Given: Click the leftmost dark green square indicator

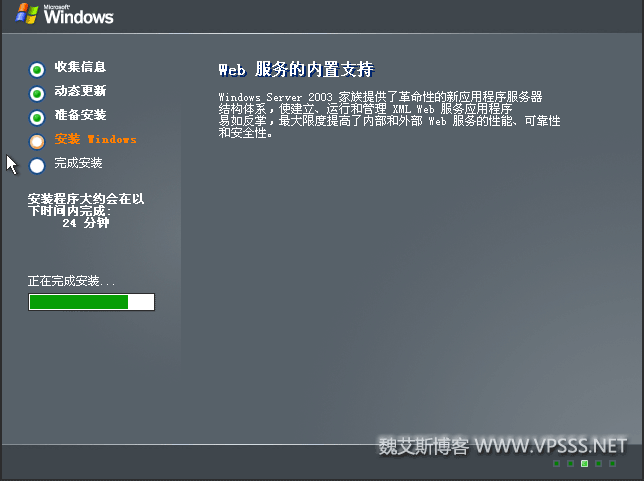Looking at the screenshot, I should pyautogui.click(x=557, y=463).
